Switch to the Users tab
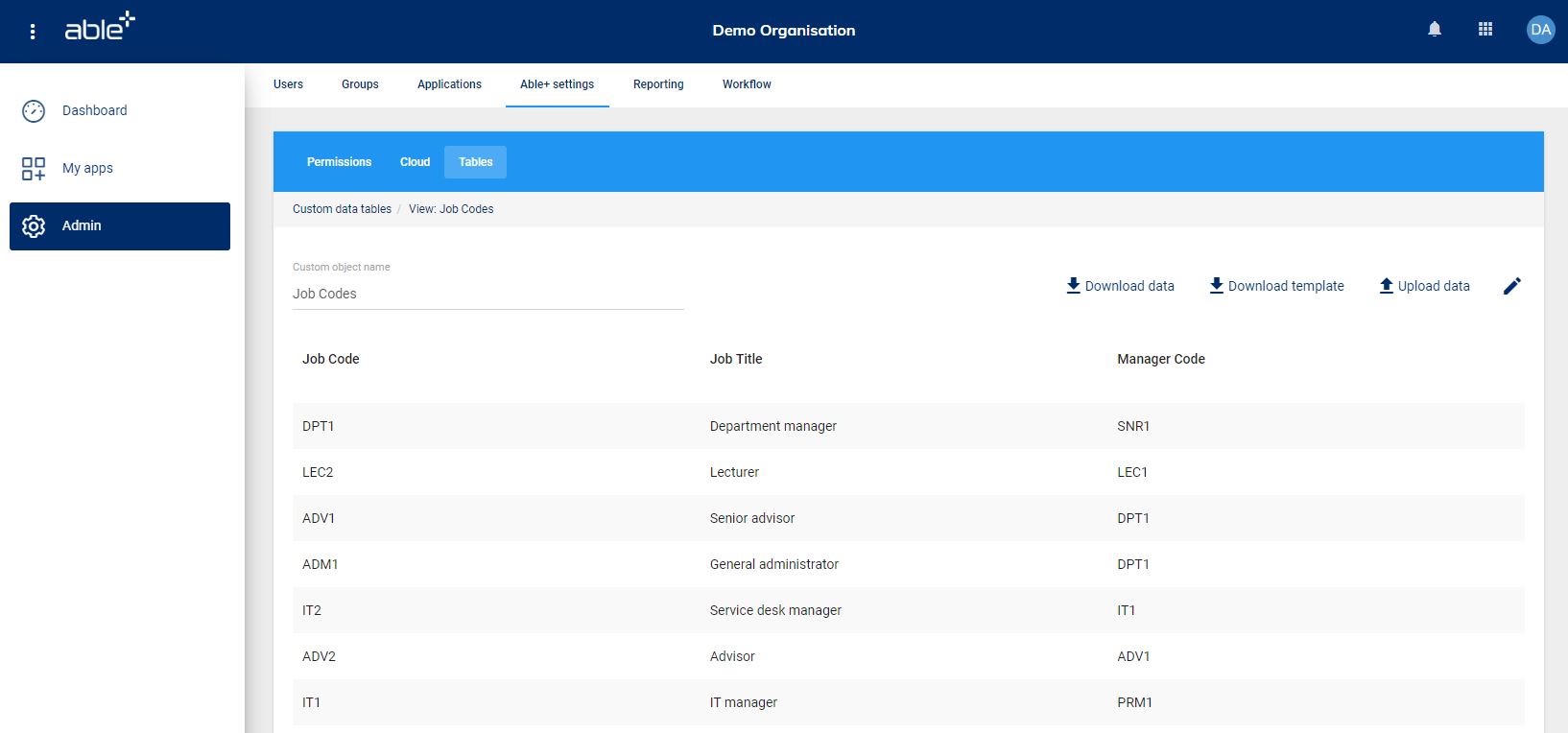 click(x=288, y=84)
